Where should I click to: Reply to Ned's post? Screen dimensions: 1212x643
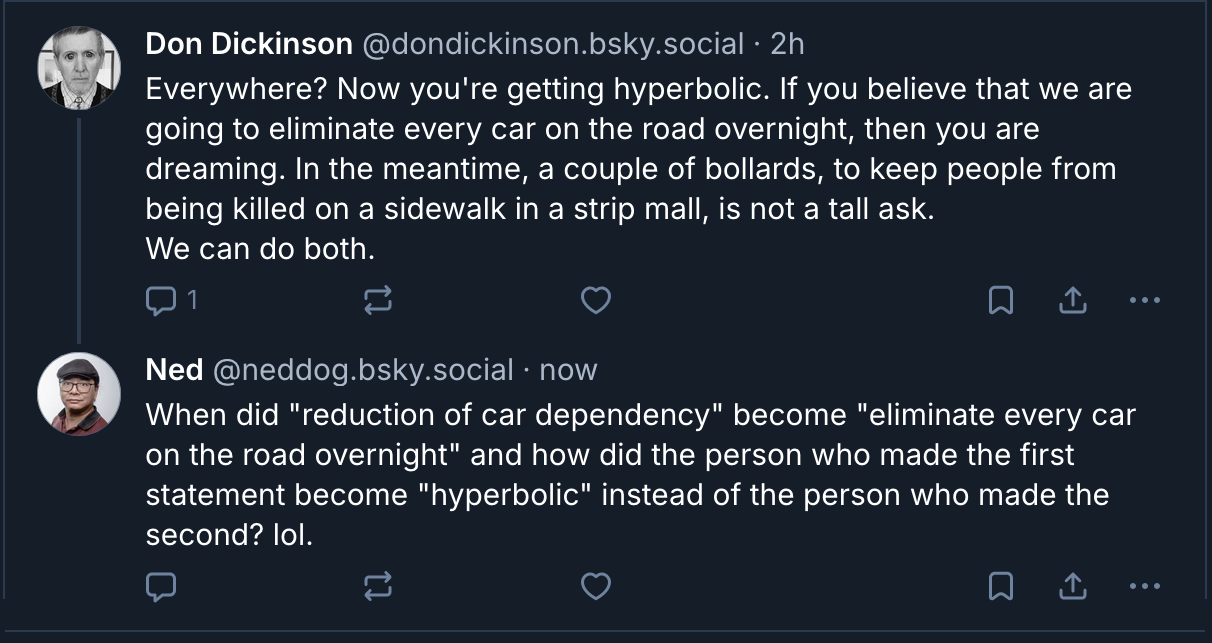[x=161, y=585]
